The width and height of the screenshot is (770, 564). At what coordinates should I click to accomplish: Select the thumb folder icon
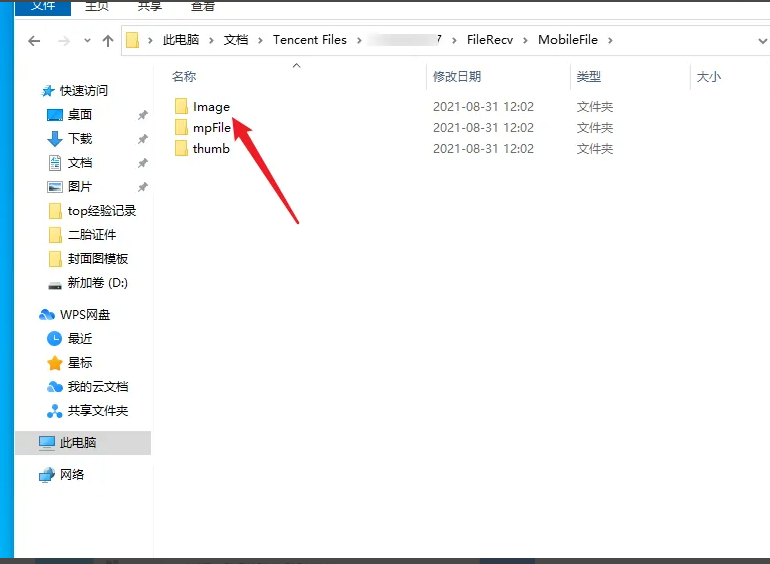pyautogui.click(x=181, y=148)
